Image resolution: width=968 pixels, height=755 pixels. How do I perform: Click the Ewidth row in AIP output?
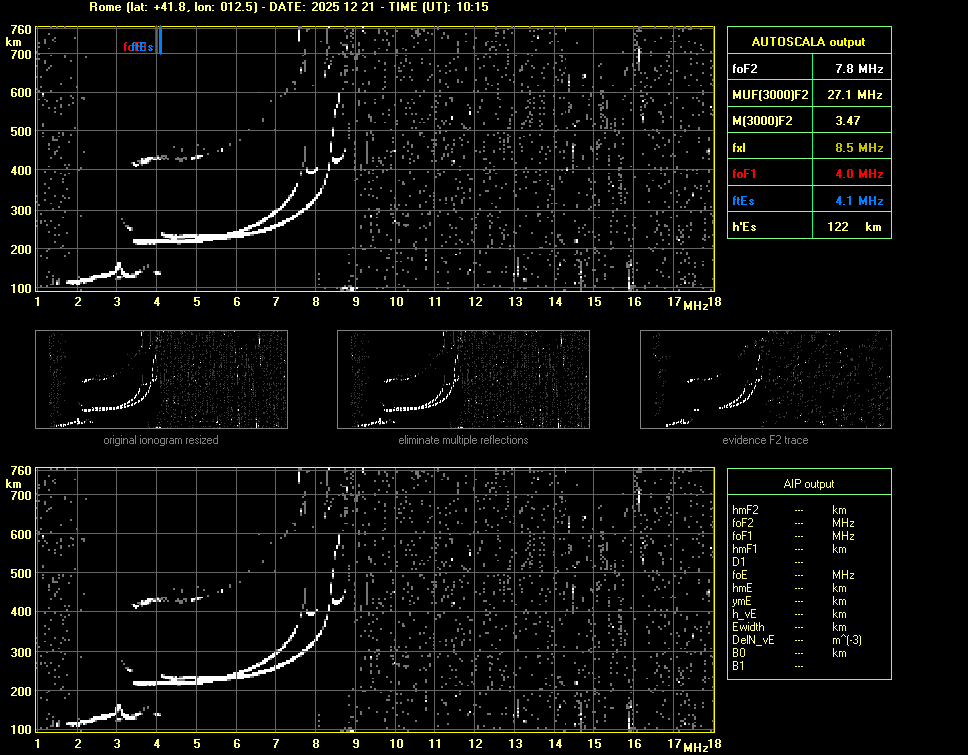748,627
